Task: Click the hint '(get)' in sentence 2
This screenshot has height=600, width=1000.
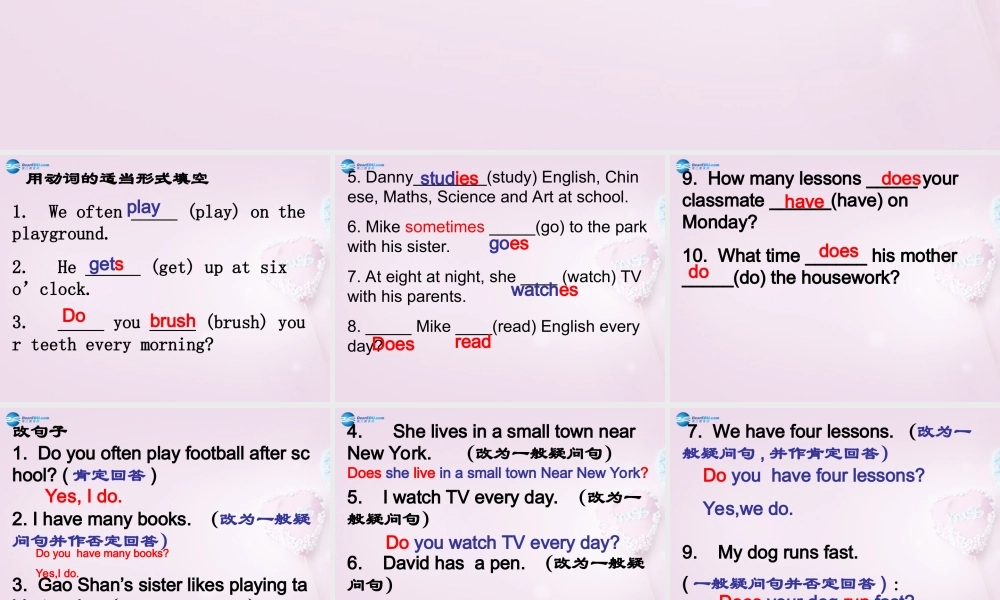Action: tap(172, 267)
